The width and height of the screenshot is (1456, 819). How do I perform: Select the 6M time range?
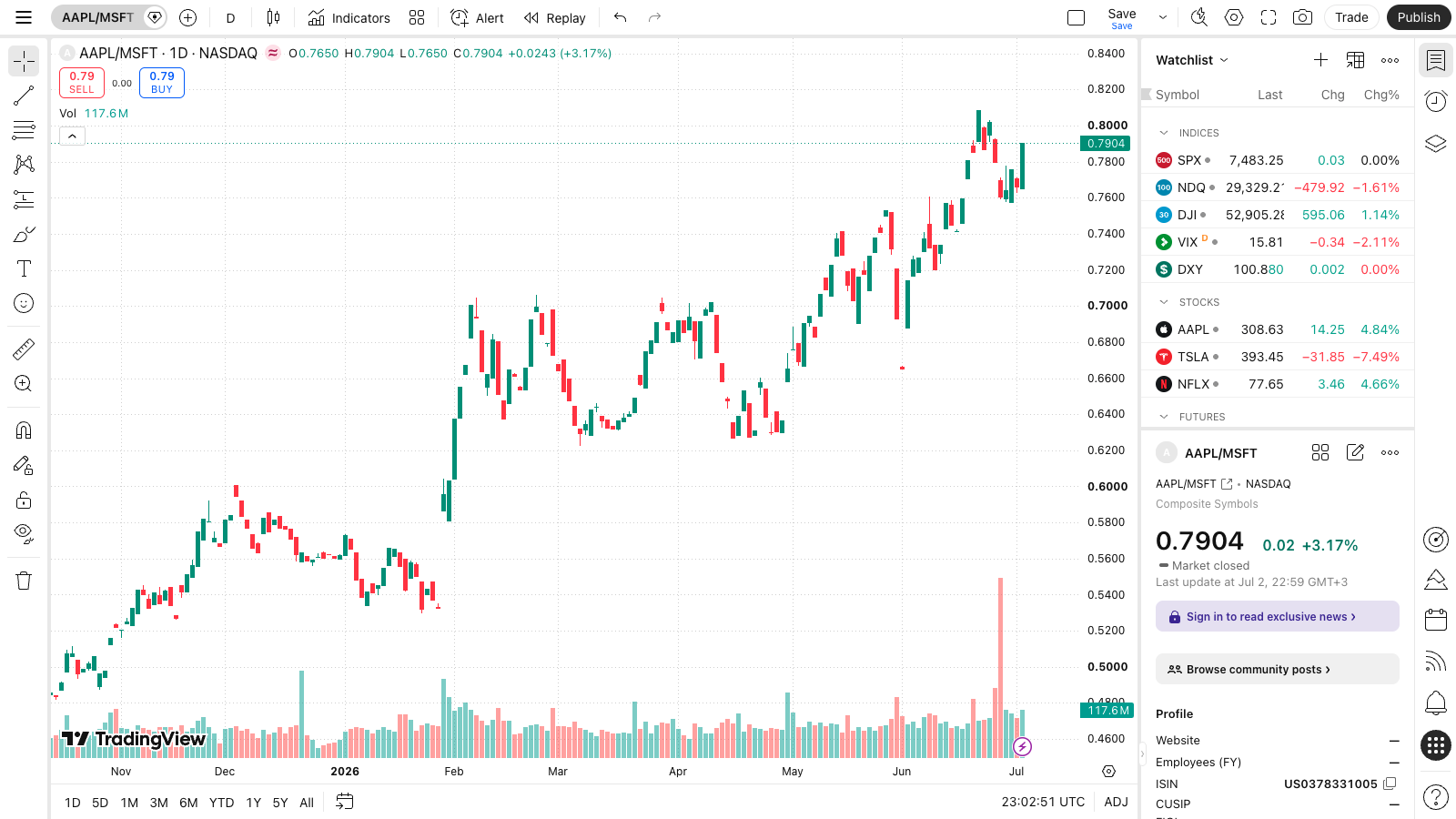tap(188, 803)
